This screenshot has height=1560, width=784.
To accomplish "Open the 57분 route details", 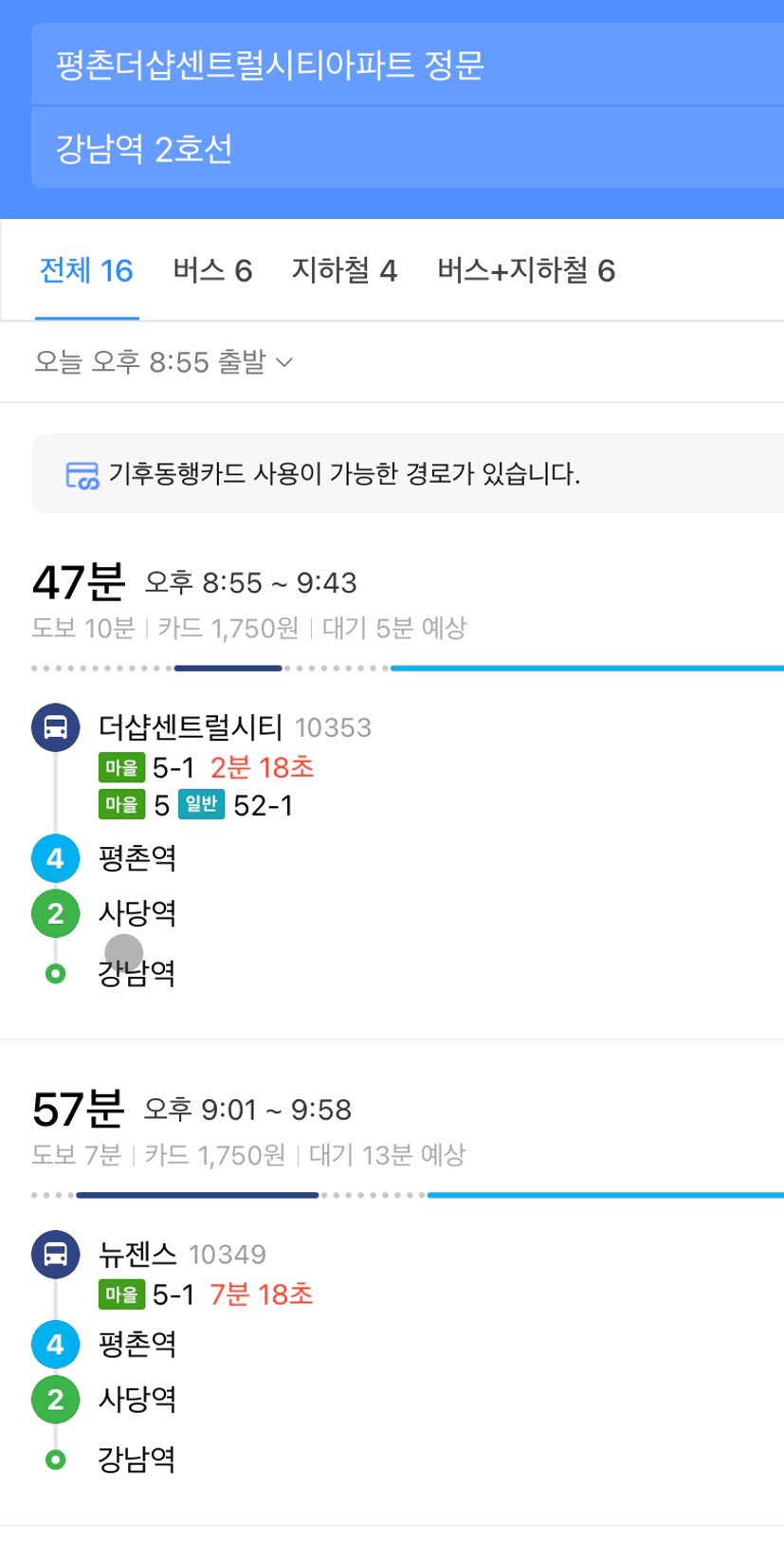I will [x=392, y=1282].
